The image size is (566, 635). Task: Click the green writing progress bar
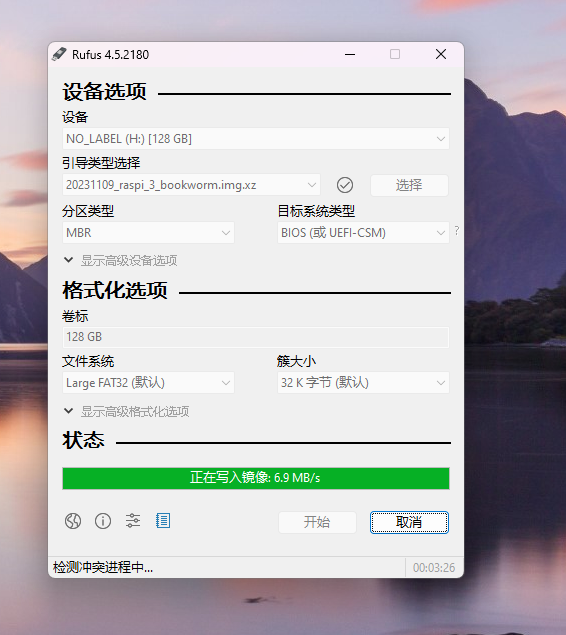[256, 478]
